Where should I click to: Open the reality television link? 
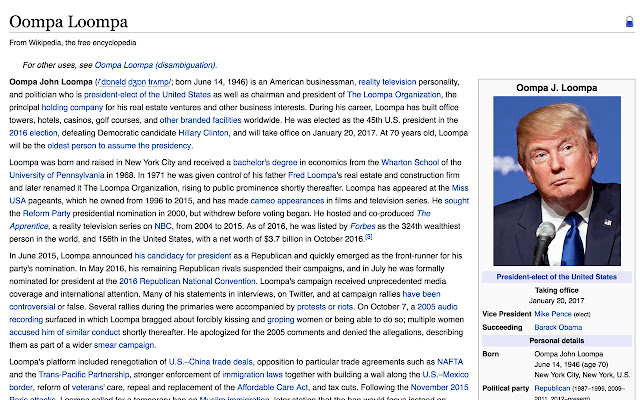click(387, 82)
